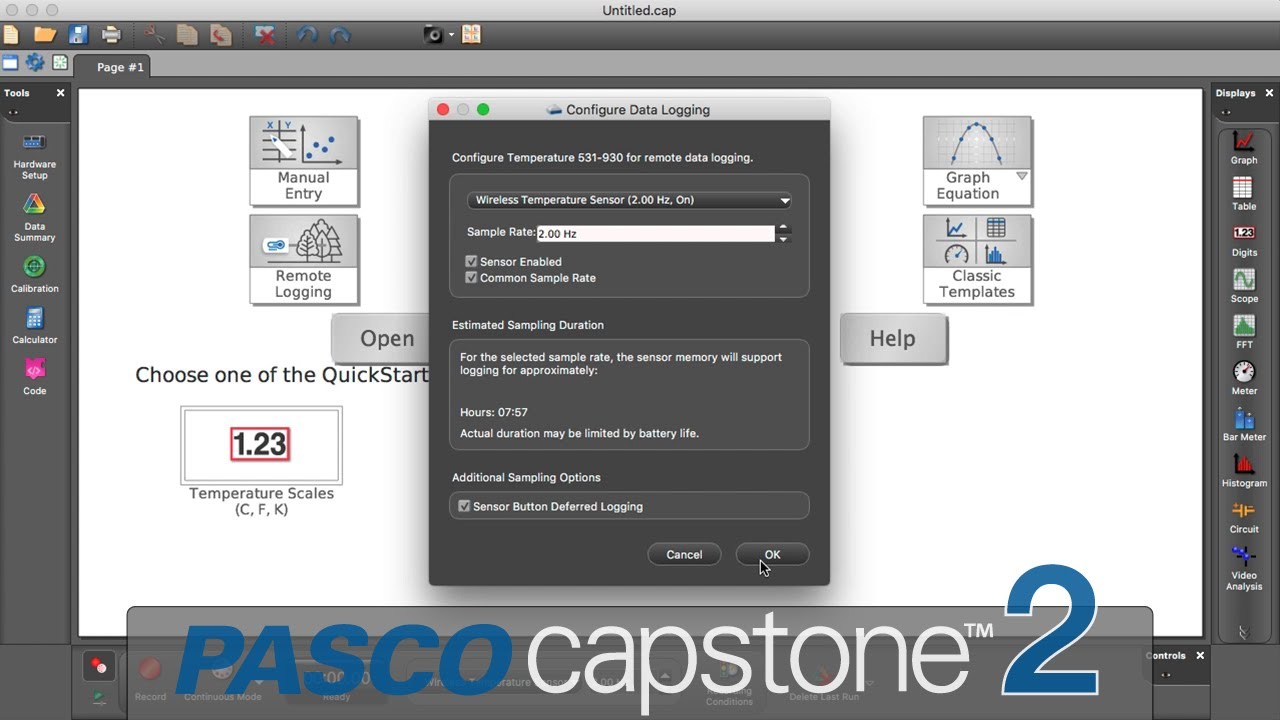
Task: Select the FFT display
Action: 1244,332
